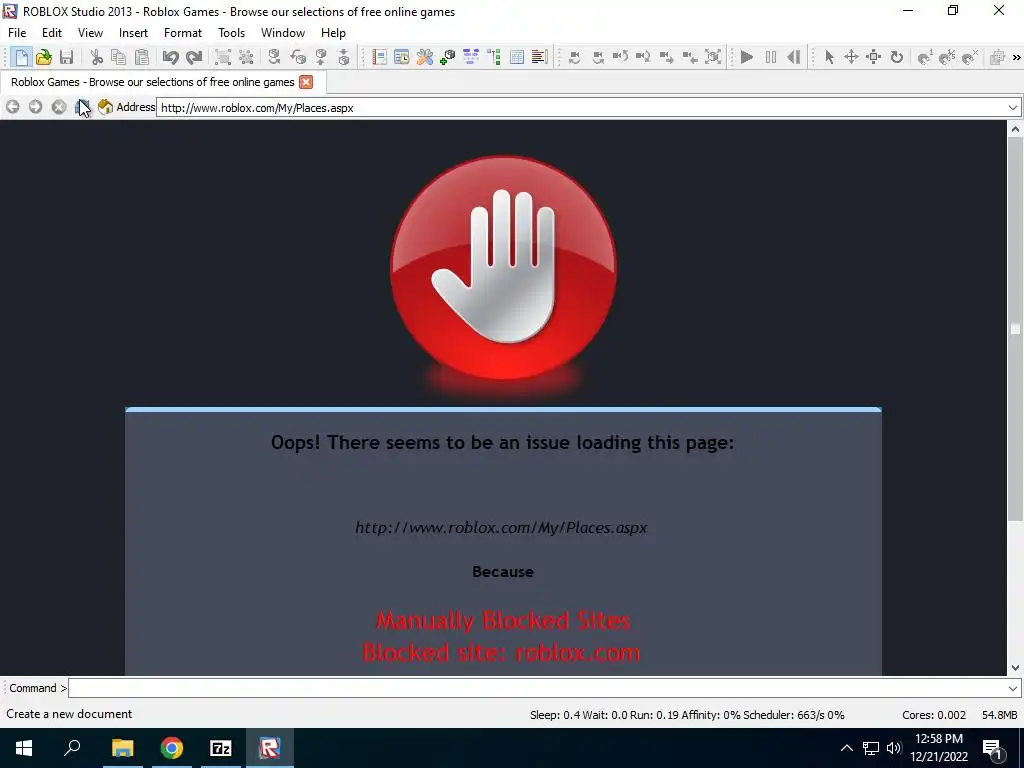Click the Cut scissors icon
The width and height of the screenshot is (1024, 768).
click(x=96, y=57)
